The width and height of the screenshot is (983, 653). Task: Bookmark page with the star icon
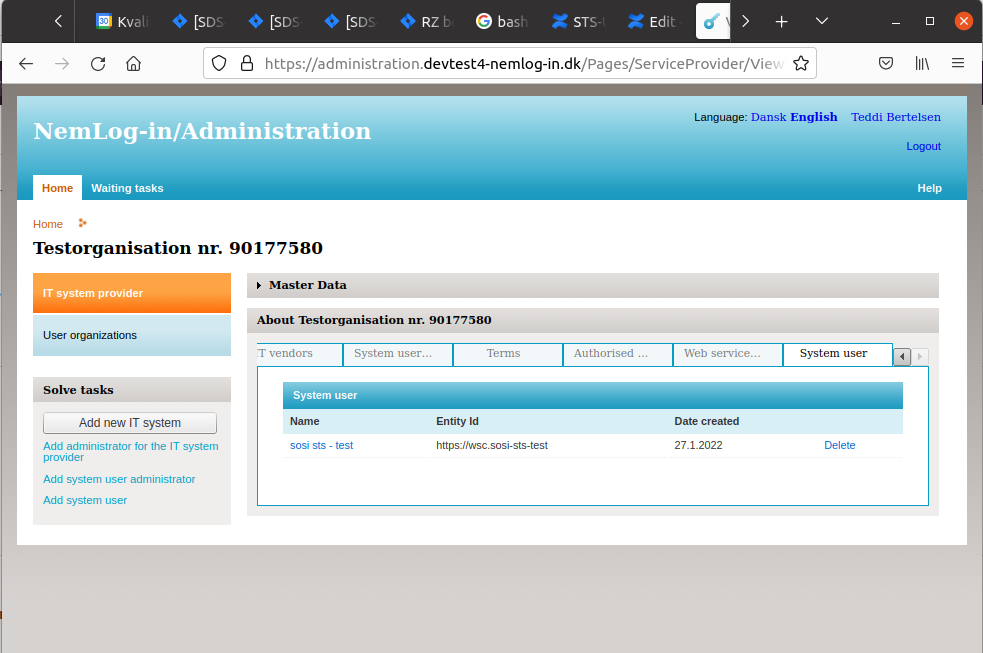click(x=800, y=64)
